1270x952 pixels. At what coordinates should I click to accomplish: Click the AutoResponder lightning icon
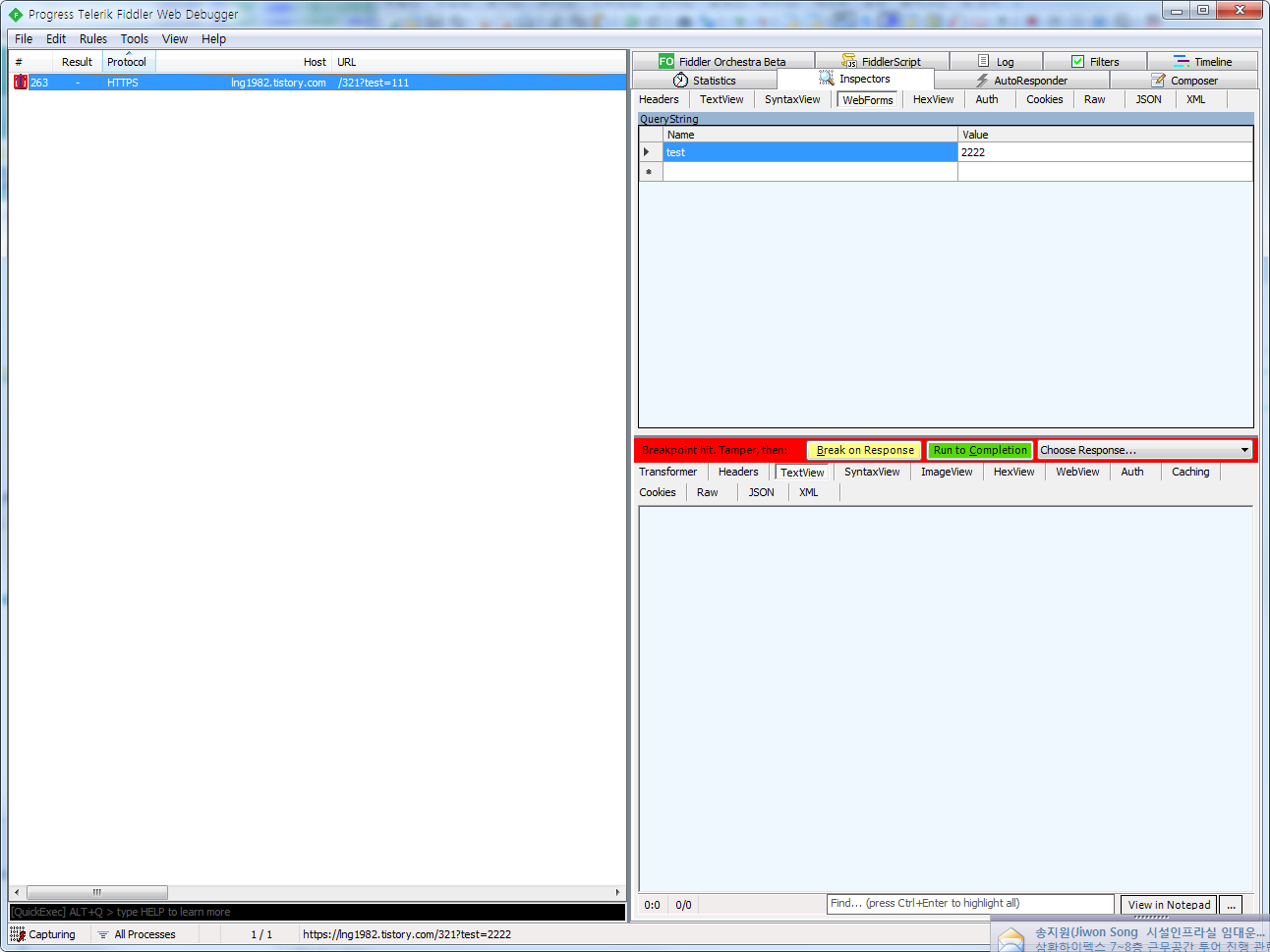tap(982, 81)
